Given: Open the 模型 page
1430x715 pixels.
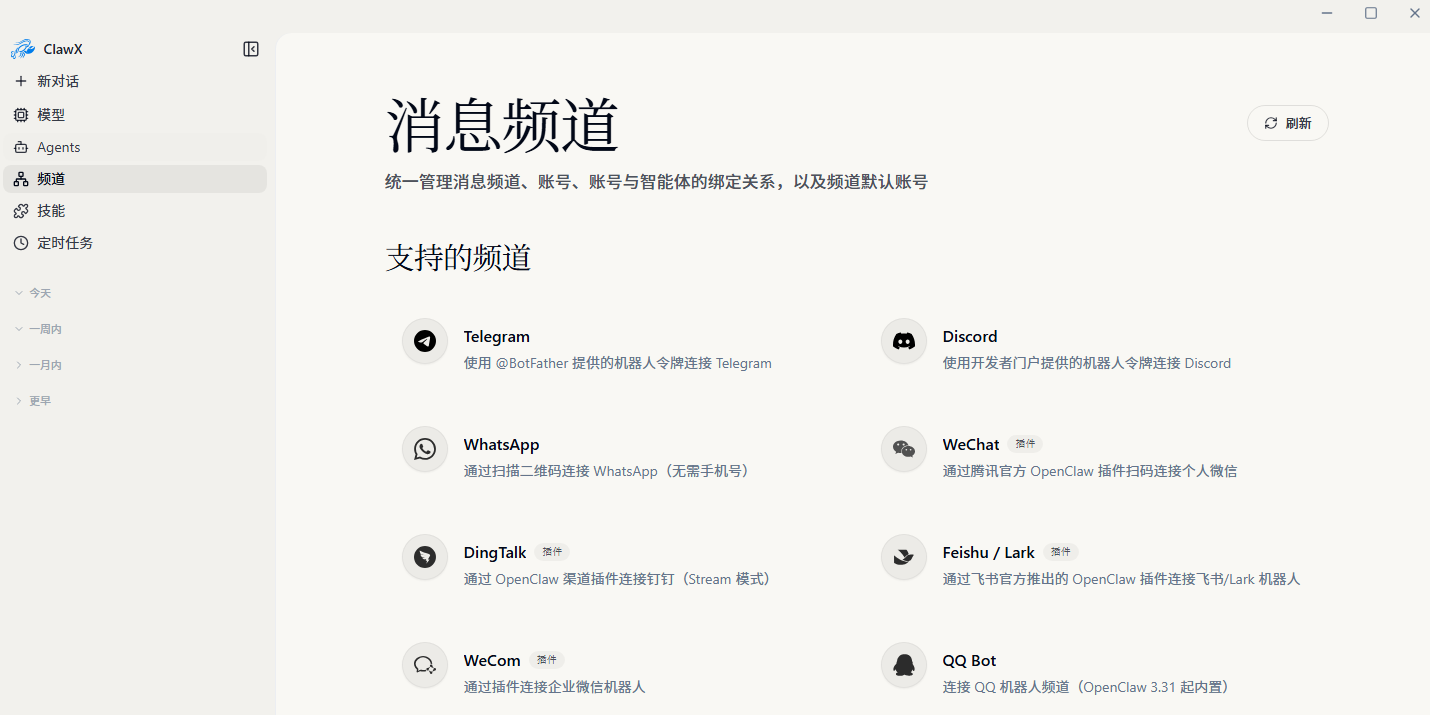Looking at the screenshot, I should coord(135,115).
